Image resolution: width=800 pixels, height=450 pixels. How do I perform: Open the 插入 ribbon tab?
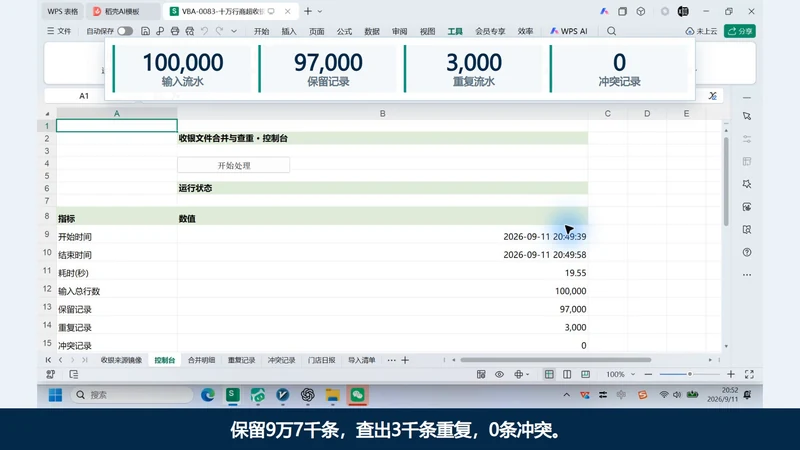coord(289,31)
